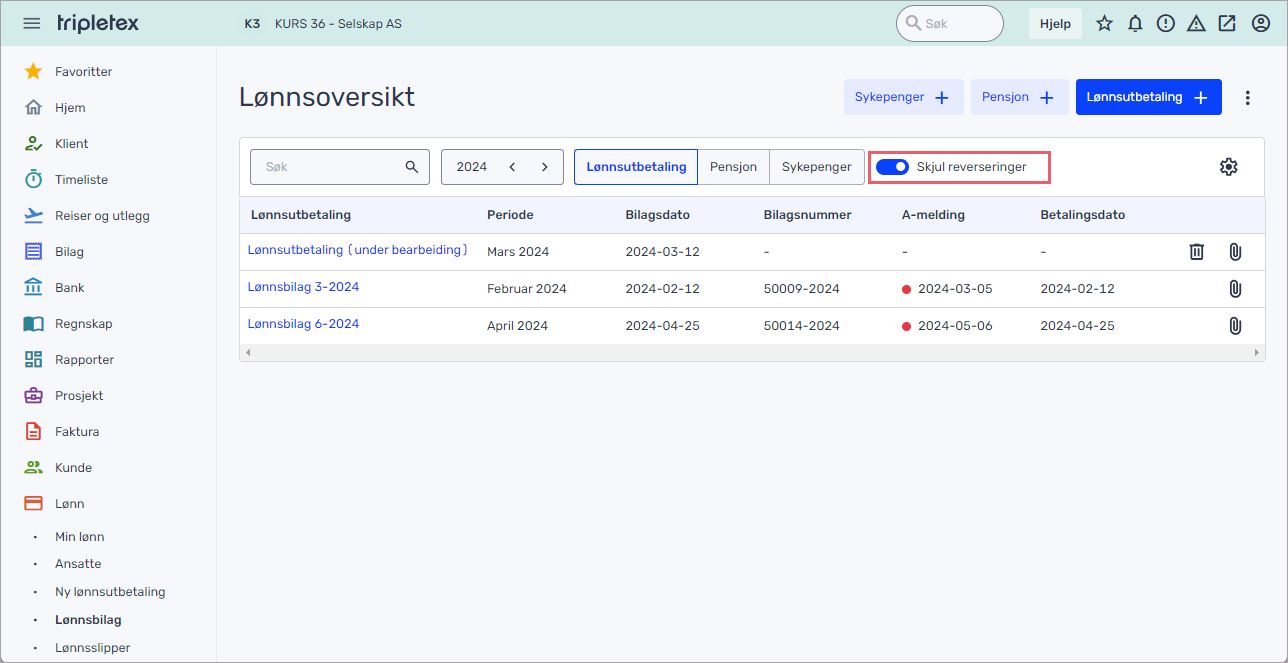Image resolution: width=1288 pixels, height=663 pixels.
Task: Delete the Mars 2024 draft payroll
Action: 1196,252
